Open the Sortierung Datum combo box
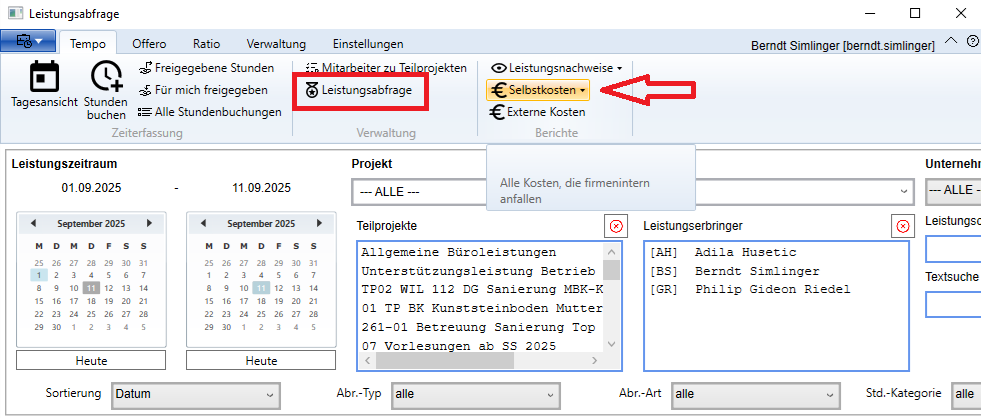 click(194, 394)
